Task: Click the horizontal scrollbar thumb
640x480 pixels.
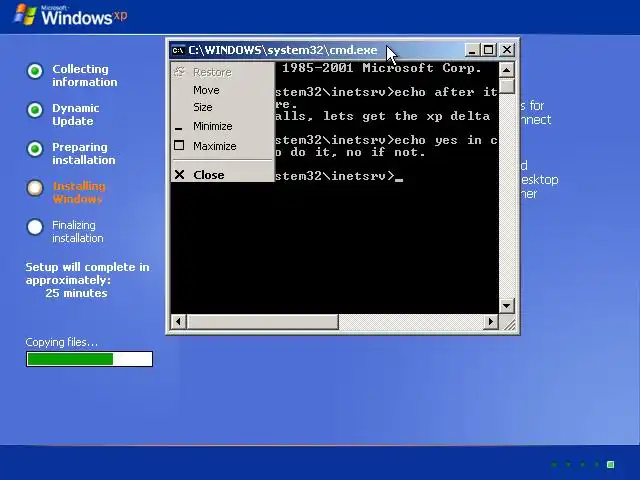Action: (262, 322)
